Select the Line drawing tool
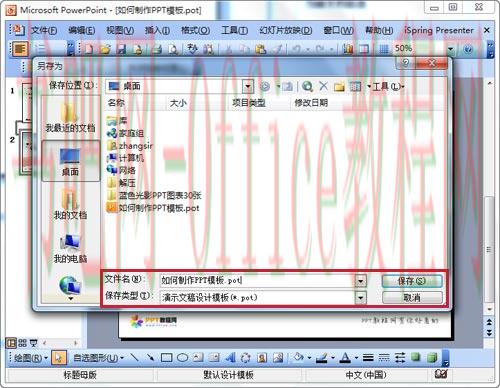500x388 pixels. [134, 358]
